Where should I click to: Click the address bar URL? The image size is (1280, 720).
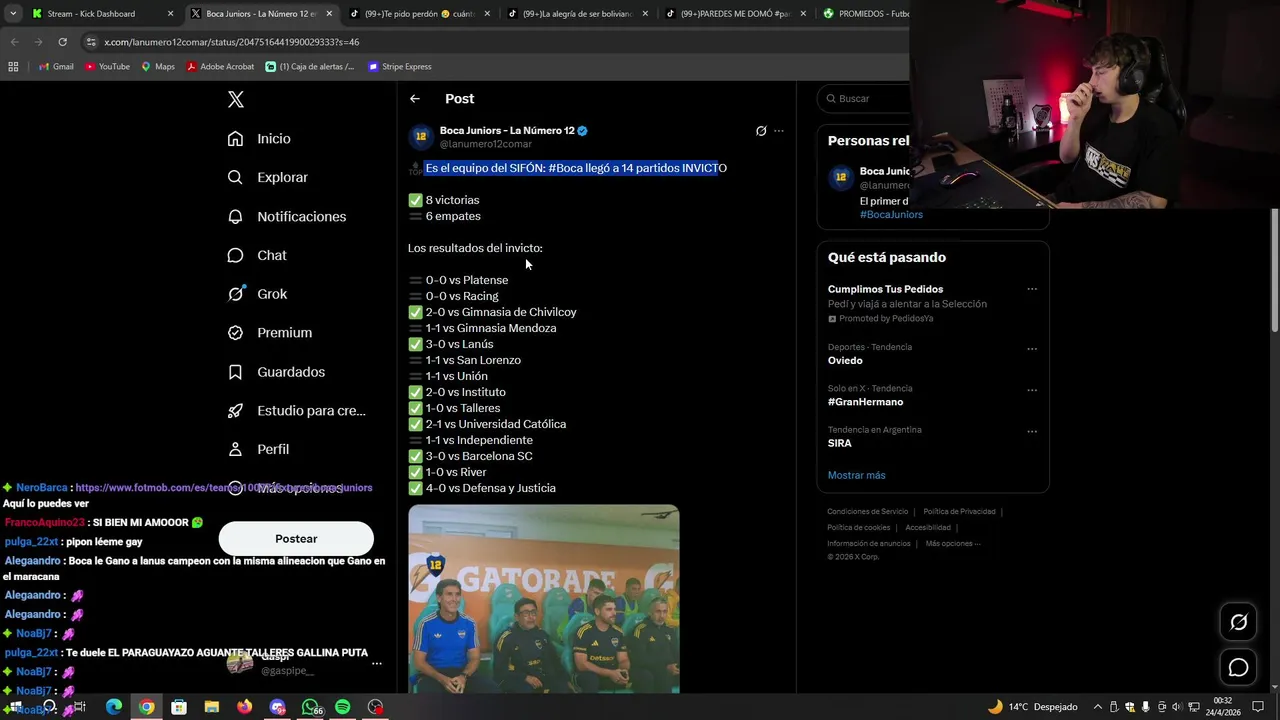[231, 42]
